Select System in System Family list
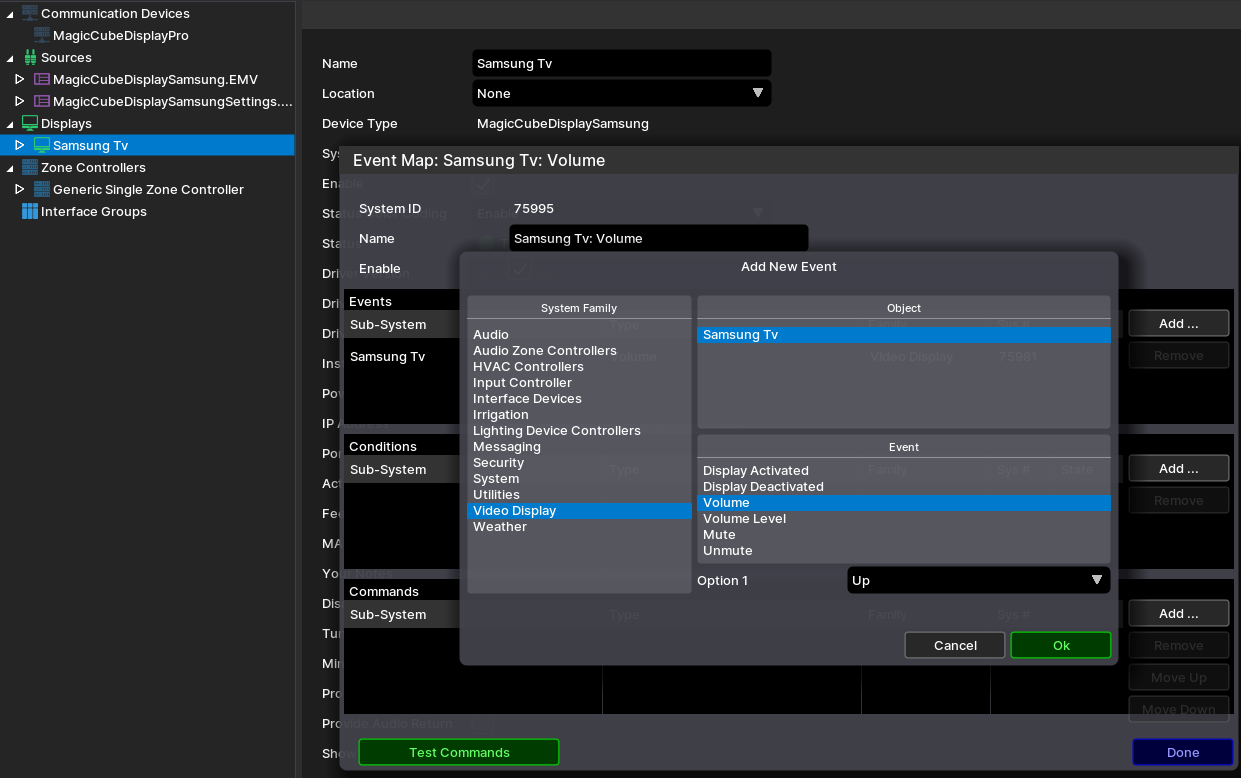 579,479
